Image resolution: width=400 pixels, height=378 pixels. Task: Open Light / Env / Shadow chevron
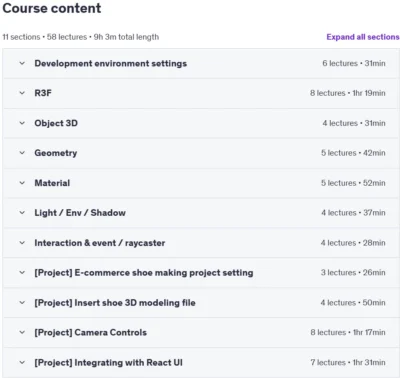[22, 213]
